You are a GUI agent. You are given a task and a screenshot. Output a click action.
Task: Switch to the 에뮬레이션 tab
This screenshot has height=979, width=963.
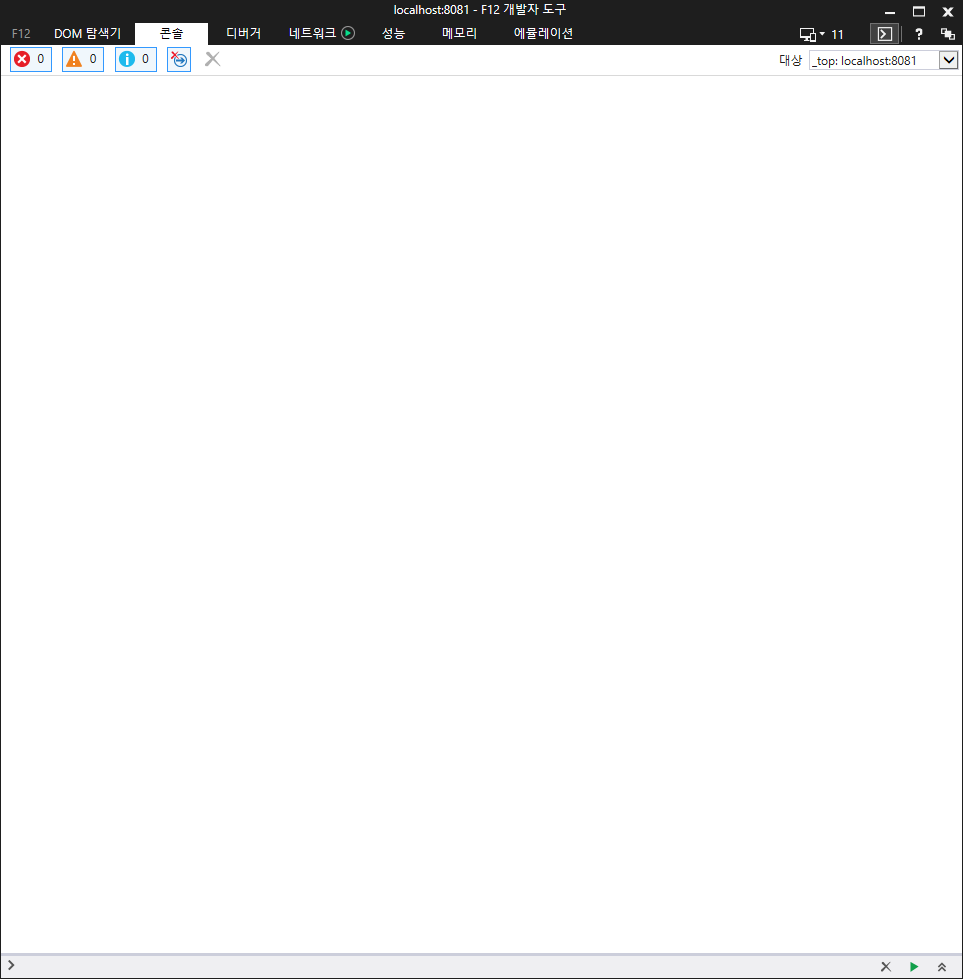(x=543, y=34)
